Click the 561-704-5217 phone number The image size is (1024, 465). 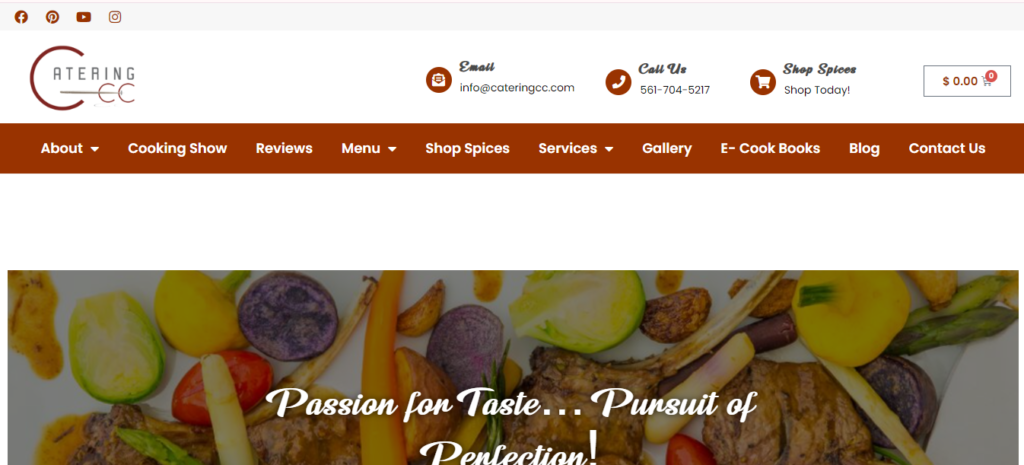(x=675, y=90)
